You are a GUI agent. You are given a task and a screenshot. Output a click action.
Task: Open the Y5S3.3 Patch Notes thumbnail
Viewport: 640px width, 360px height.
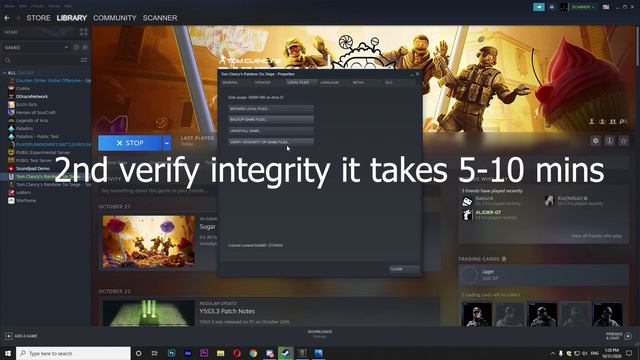coord(149,313)
